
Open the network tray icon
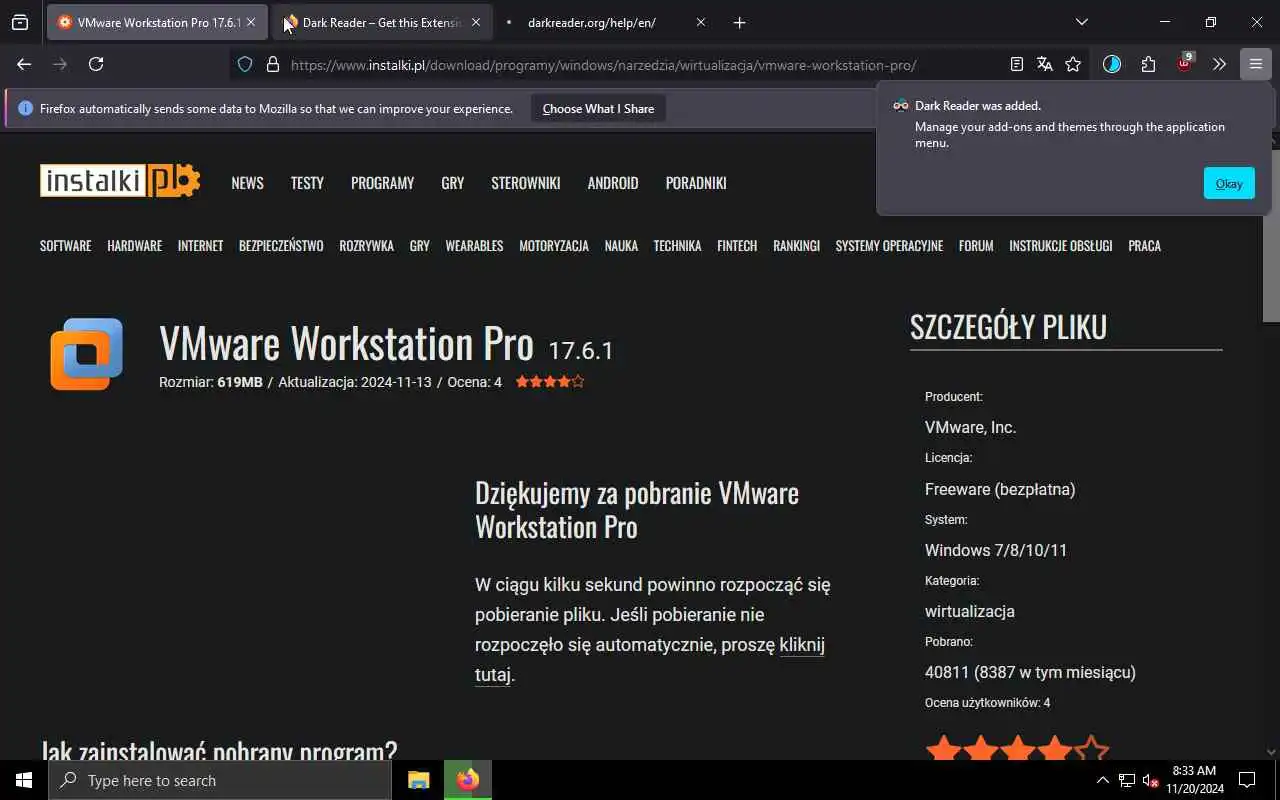[x=1127, y=780]
